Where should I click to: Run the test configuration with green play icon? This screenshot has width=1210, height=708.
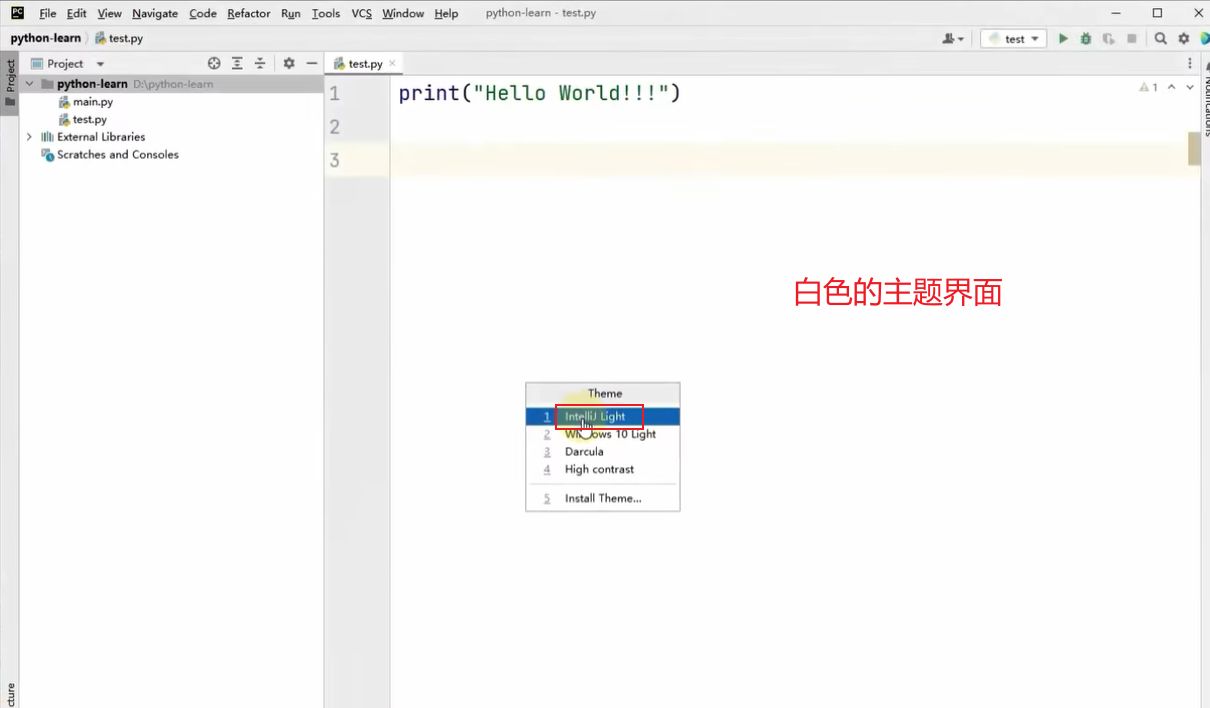(1063, 39)
